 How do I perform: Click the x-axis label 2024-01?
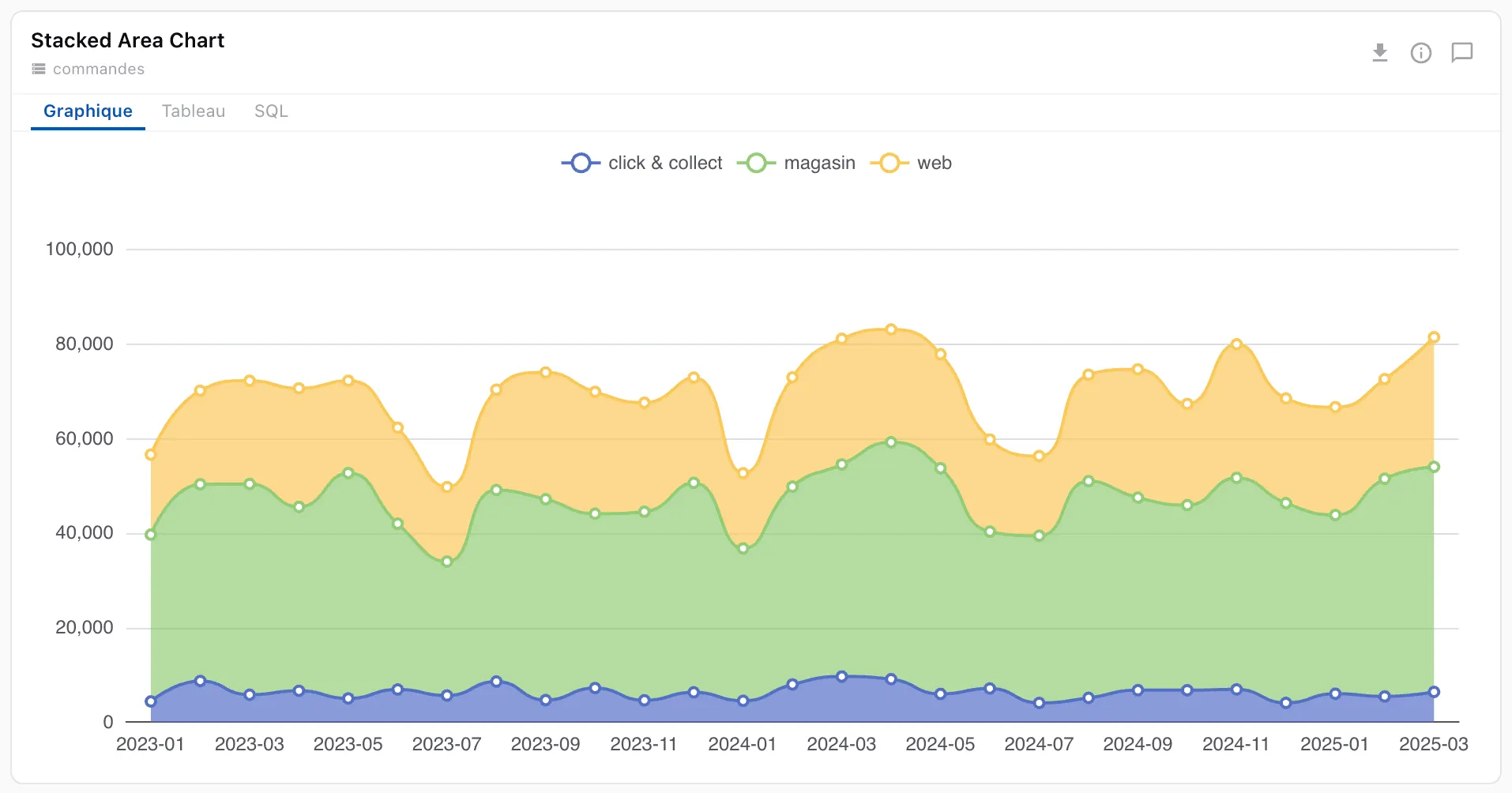pos(743,745)
